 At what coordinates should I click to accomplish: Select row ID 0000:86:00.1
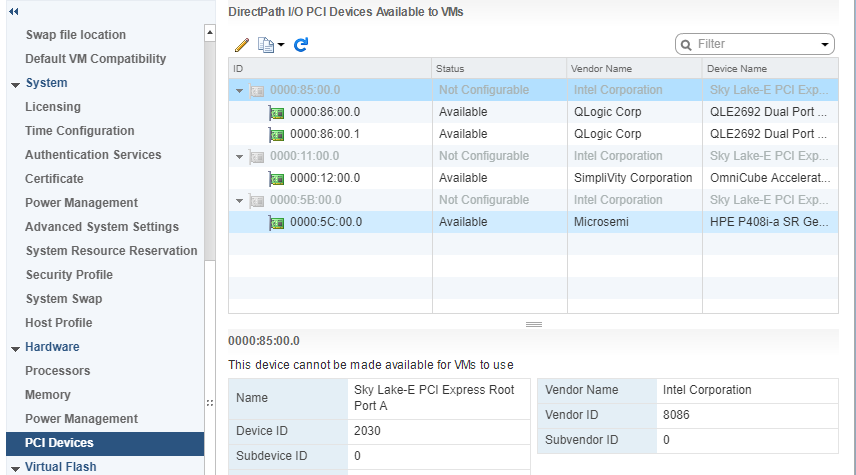click(325, 134)
